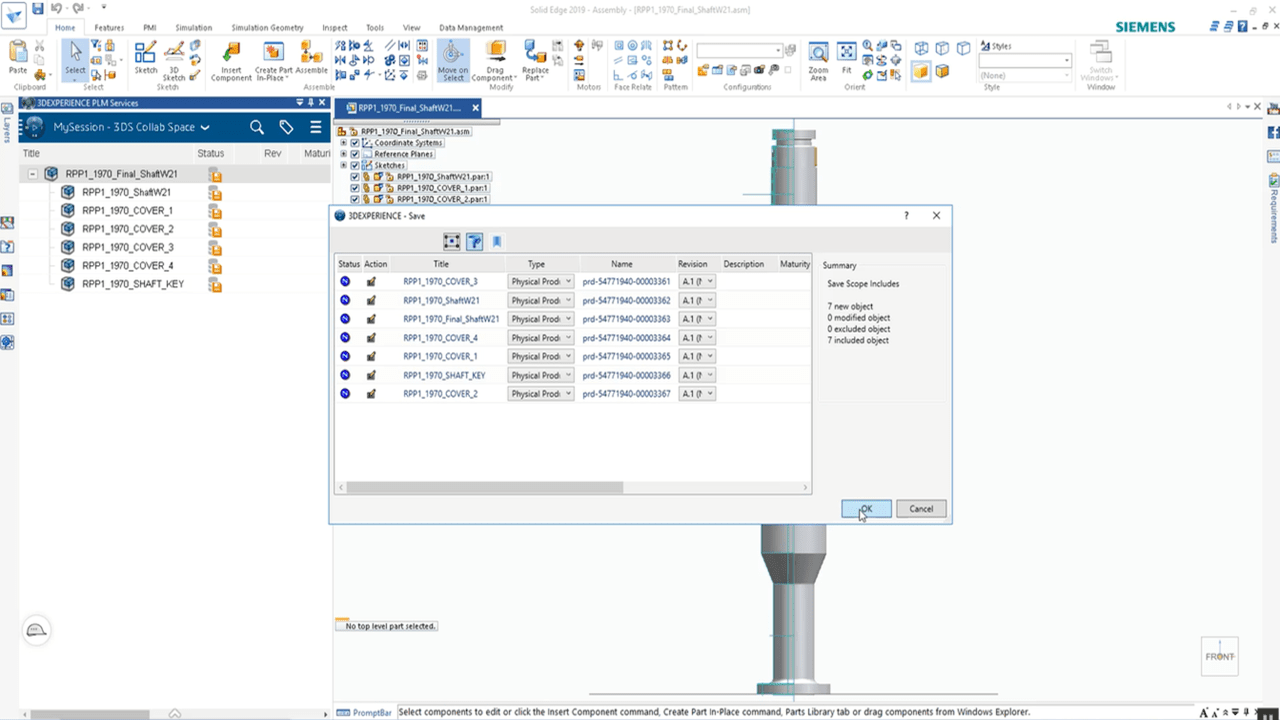Click the status icon of RPP1_1970_SHAFT_KEY in PLM panel
Screen dimensions: 1280x720
pyautogui.click(x=214, y=284)
